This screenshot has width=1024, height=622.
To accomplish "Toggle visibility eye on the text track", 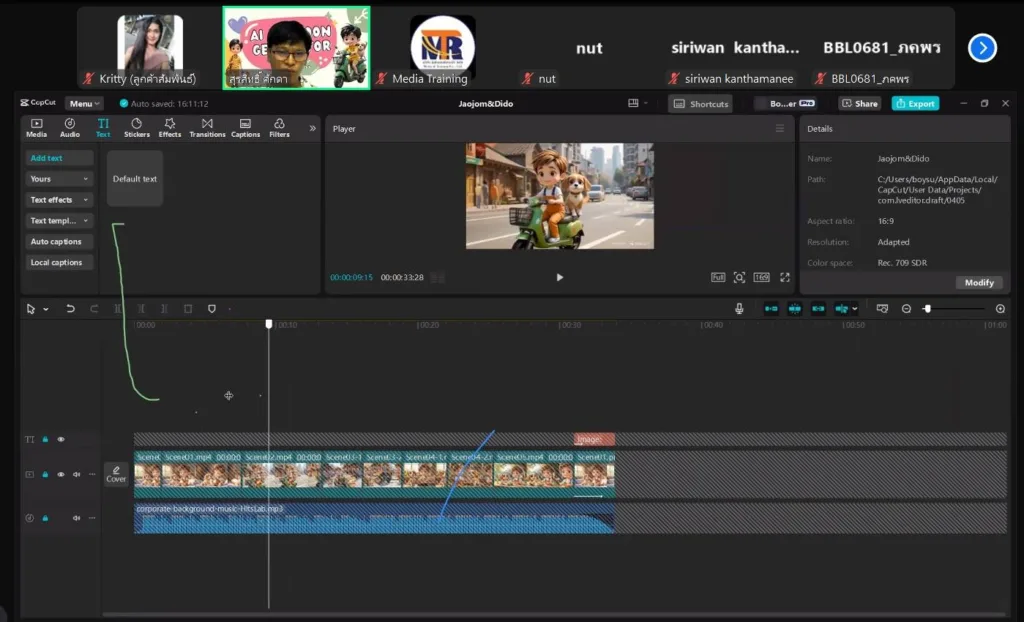I will click(x=61, y=439).
